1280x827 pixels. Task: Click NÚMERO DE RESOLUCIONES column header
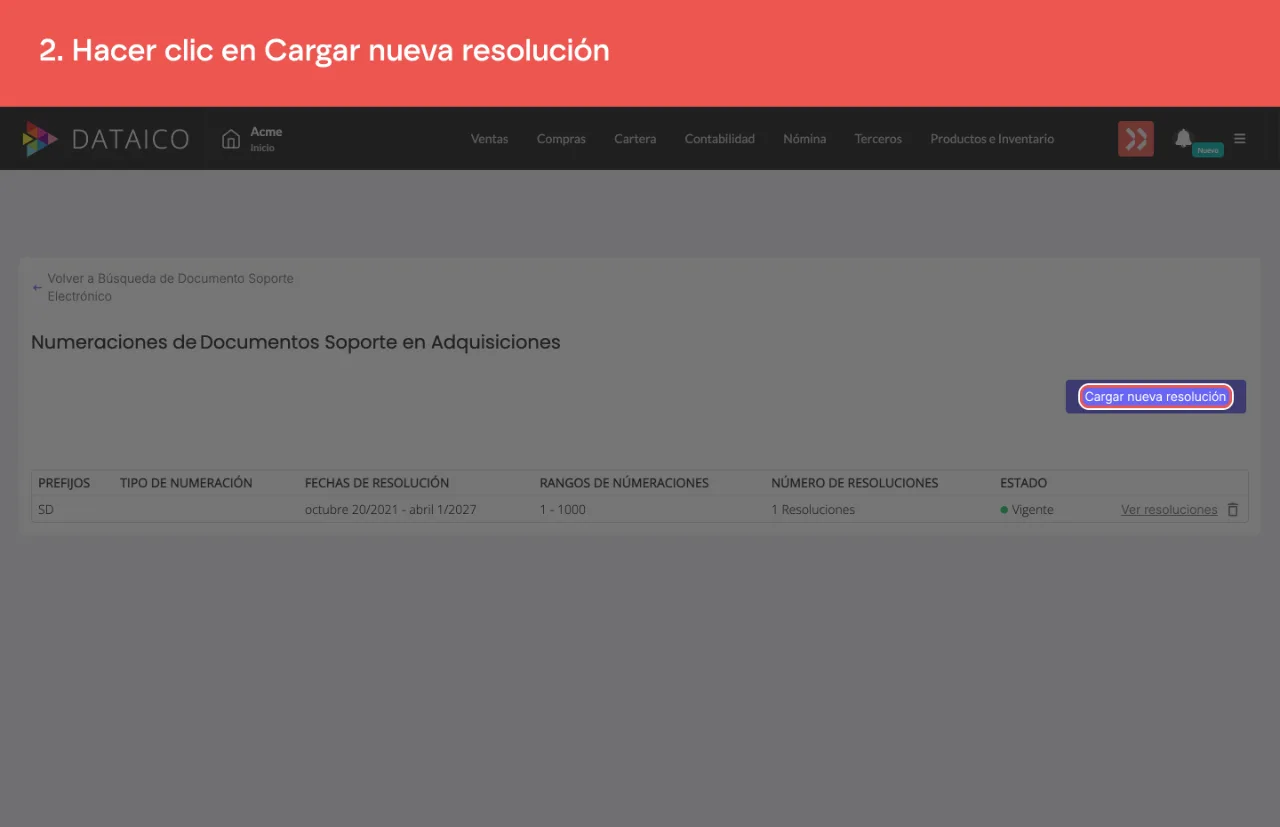click(855, 483)
